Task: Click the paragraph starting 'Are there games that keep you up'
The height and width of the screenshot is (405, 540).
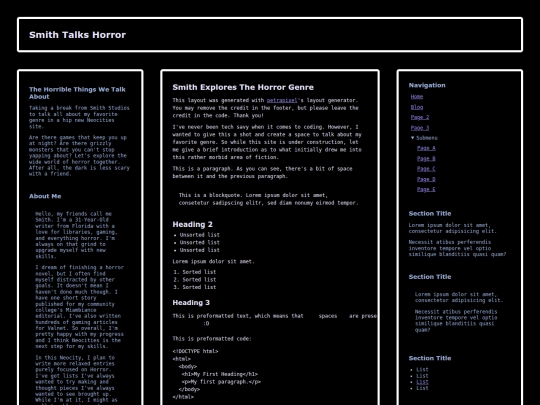Action: 79,156
